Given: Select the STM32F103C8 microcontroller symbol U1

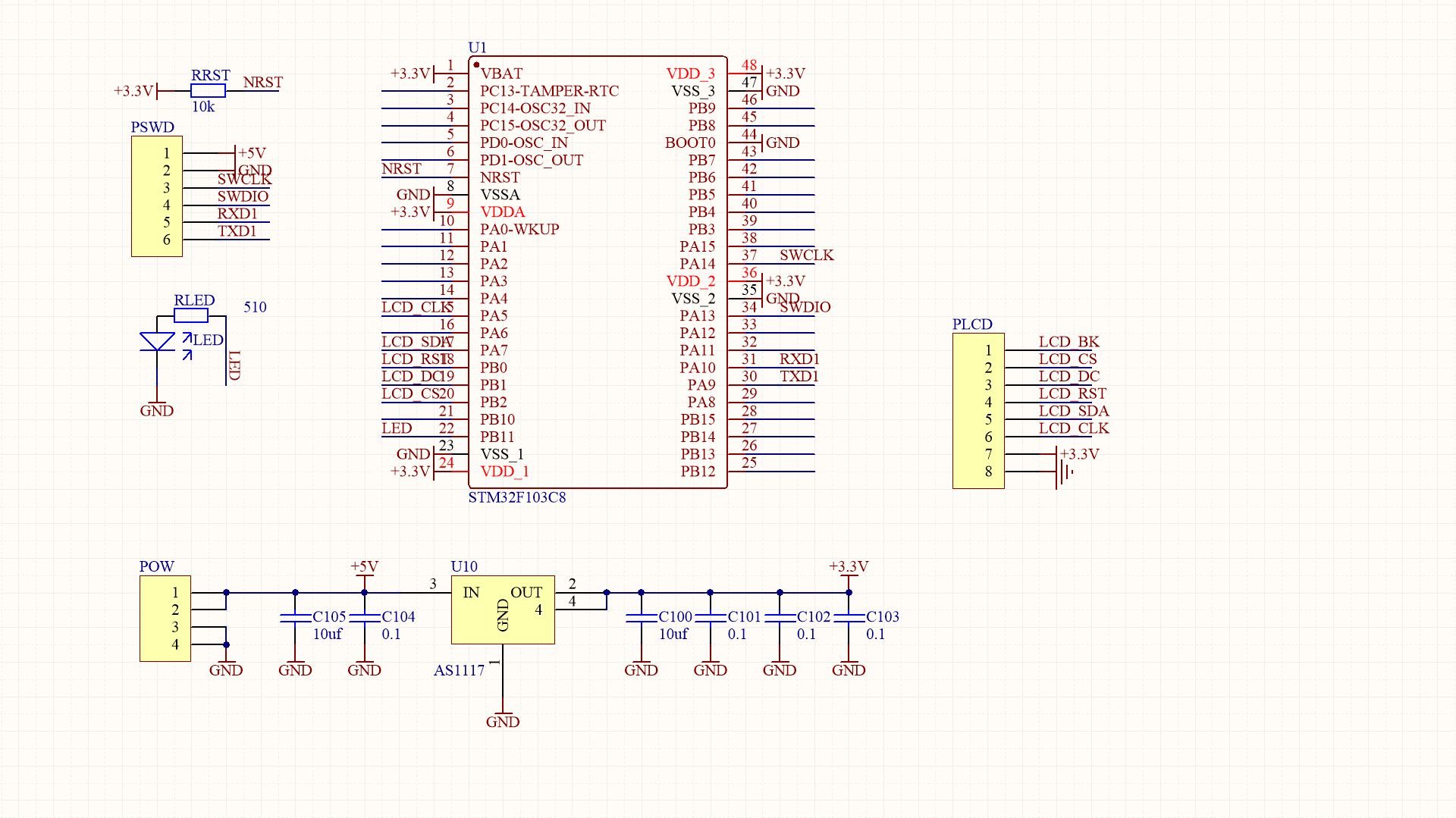Looking at the screenshot, I should coord(599,273).
